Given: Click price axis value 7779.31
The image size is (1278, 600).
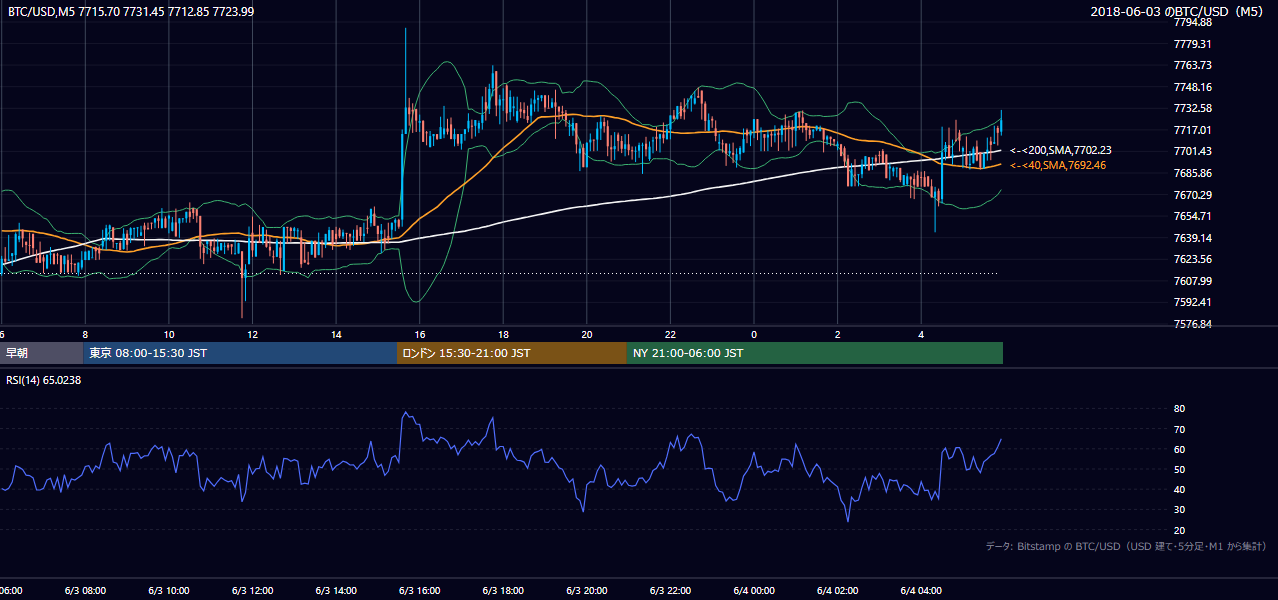Looking at the screenshot, I should point(1193,44).
